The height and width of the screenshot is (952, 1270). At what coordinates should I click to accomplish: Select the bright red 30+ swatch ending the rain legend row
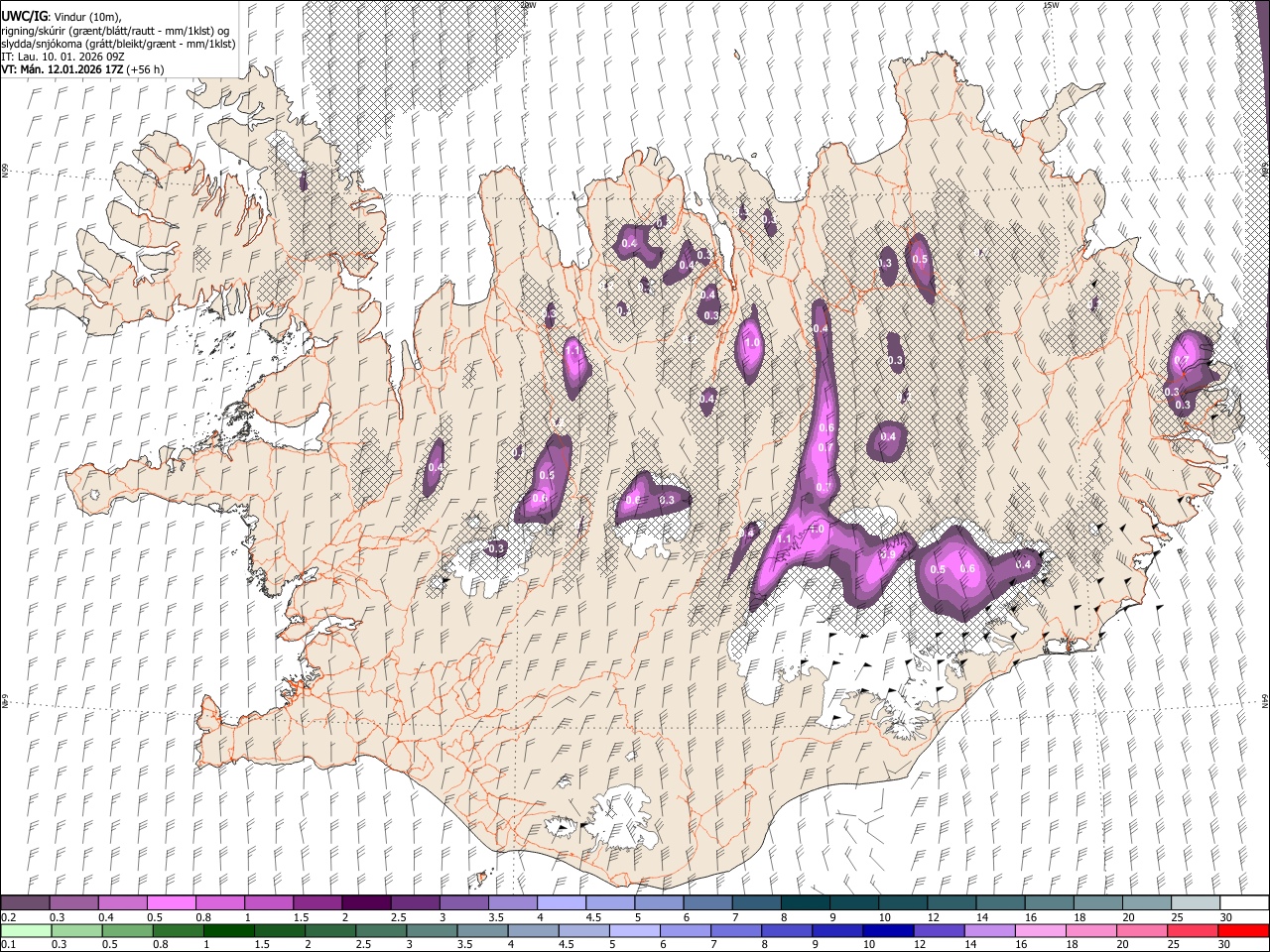(1243, 930)
